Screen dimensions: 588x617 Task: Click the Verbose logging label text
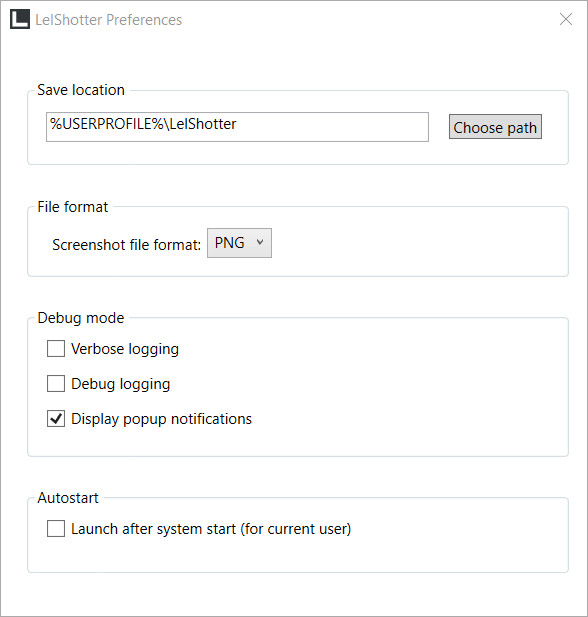125,349
